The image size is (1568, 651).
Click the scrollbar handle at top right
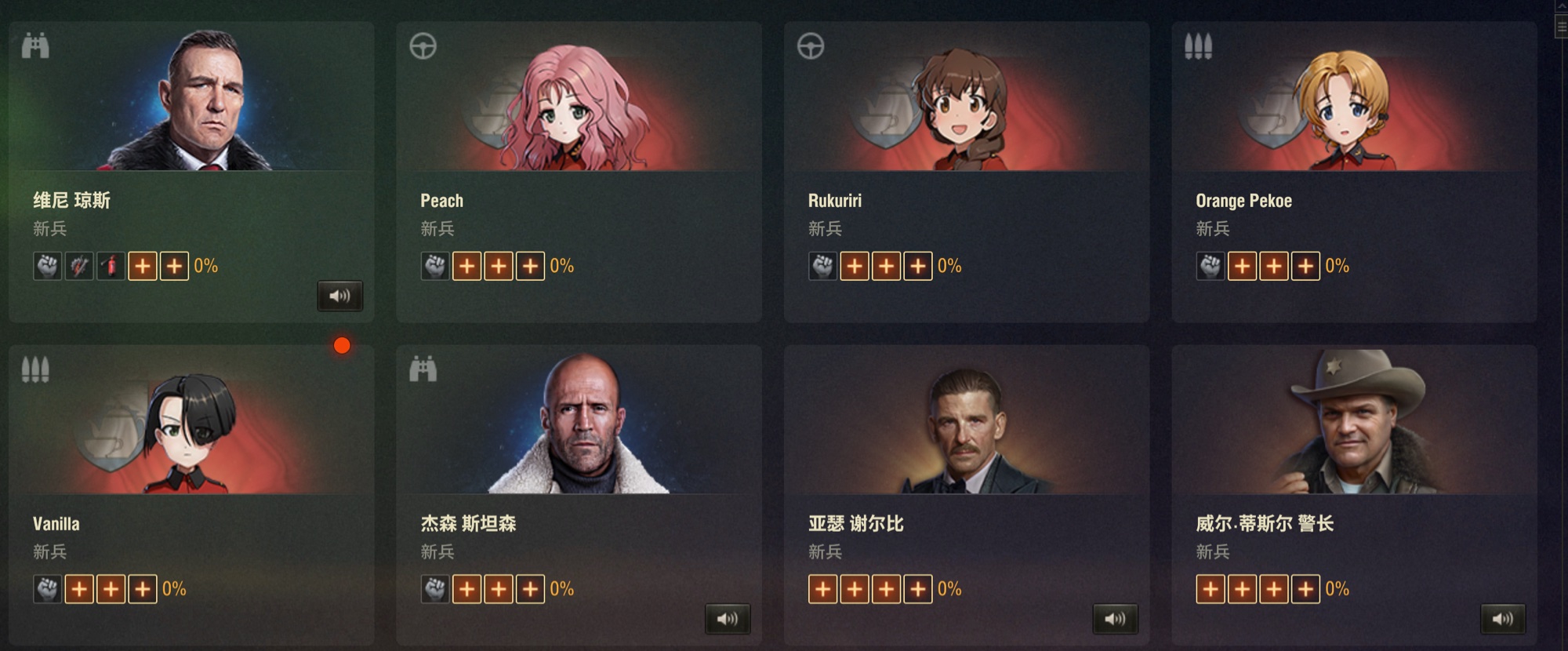pos(1561,25)
